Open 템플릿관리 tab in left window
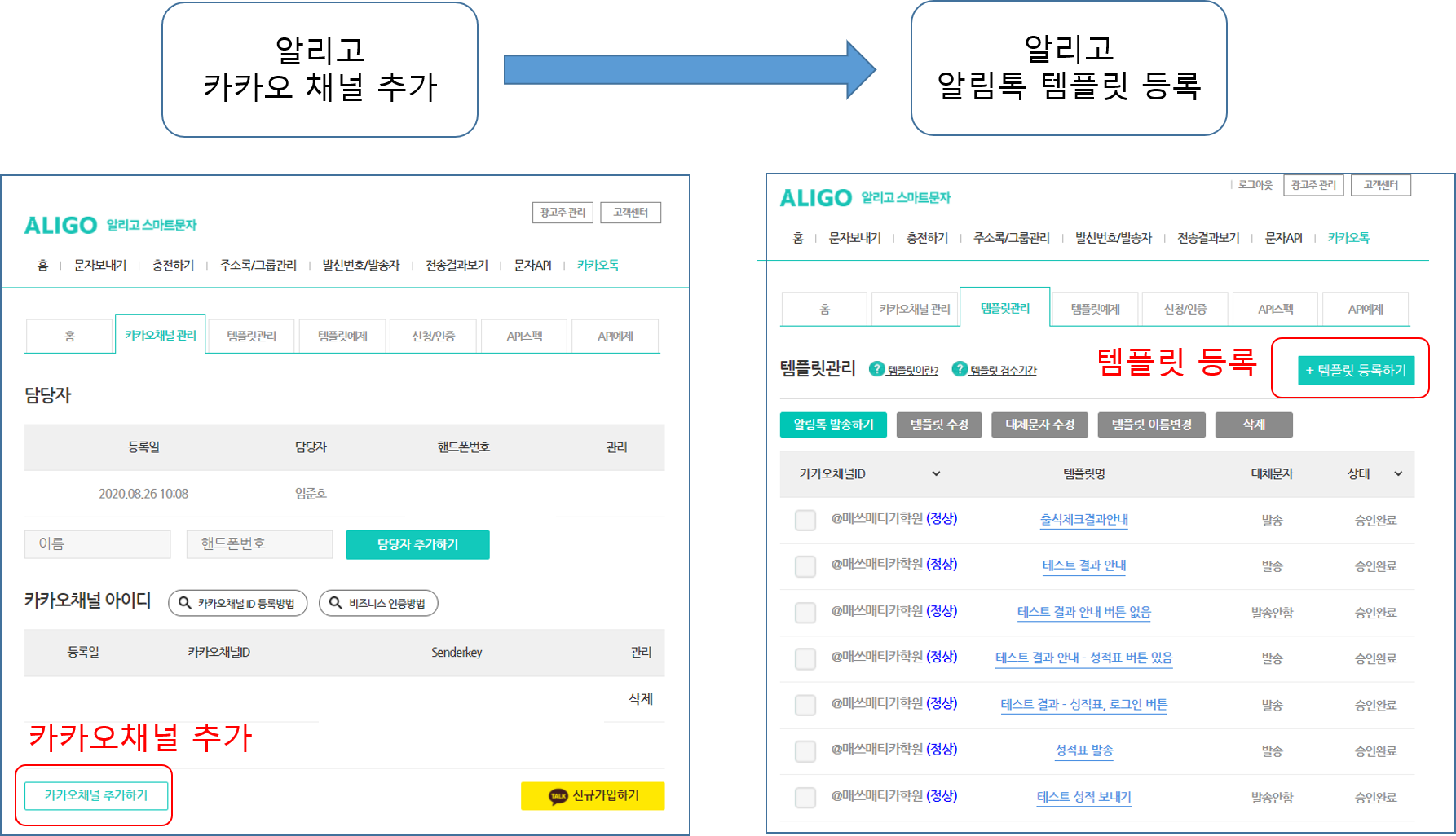This screenshot has width=1456, height=836. (x=251, y=336)
